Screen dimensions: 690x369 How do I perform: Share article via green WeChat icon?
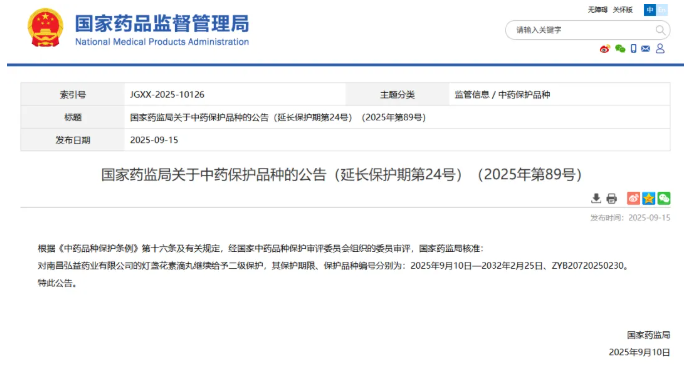coord(664,198)
